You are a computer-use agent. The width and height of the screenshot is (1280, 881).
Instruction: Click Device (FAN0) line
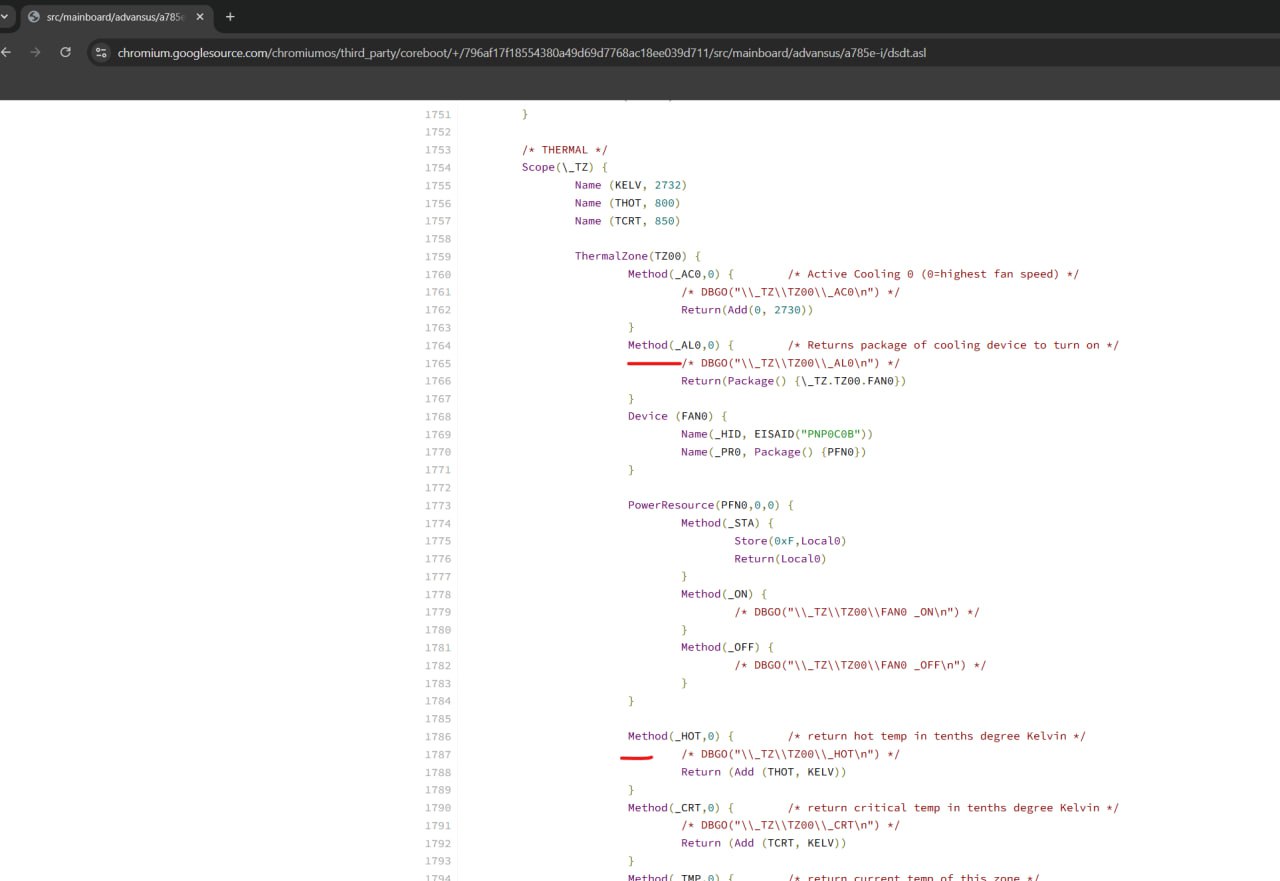[x=678, y=416]
